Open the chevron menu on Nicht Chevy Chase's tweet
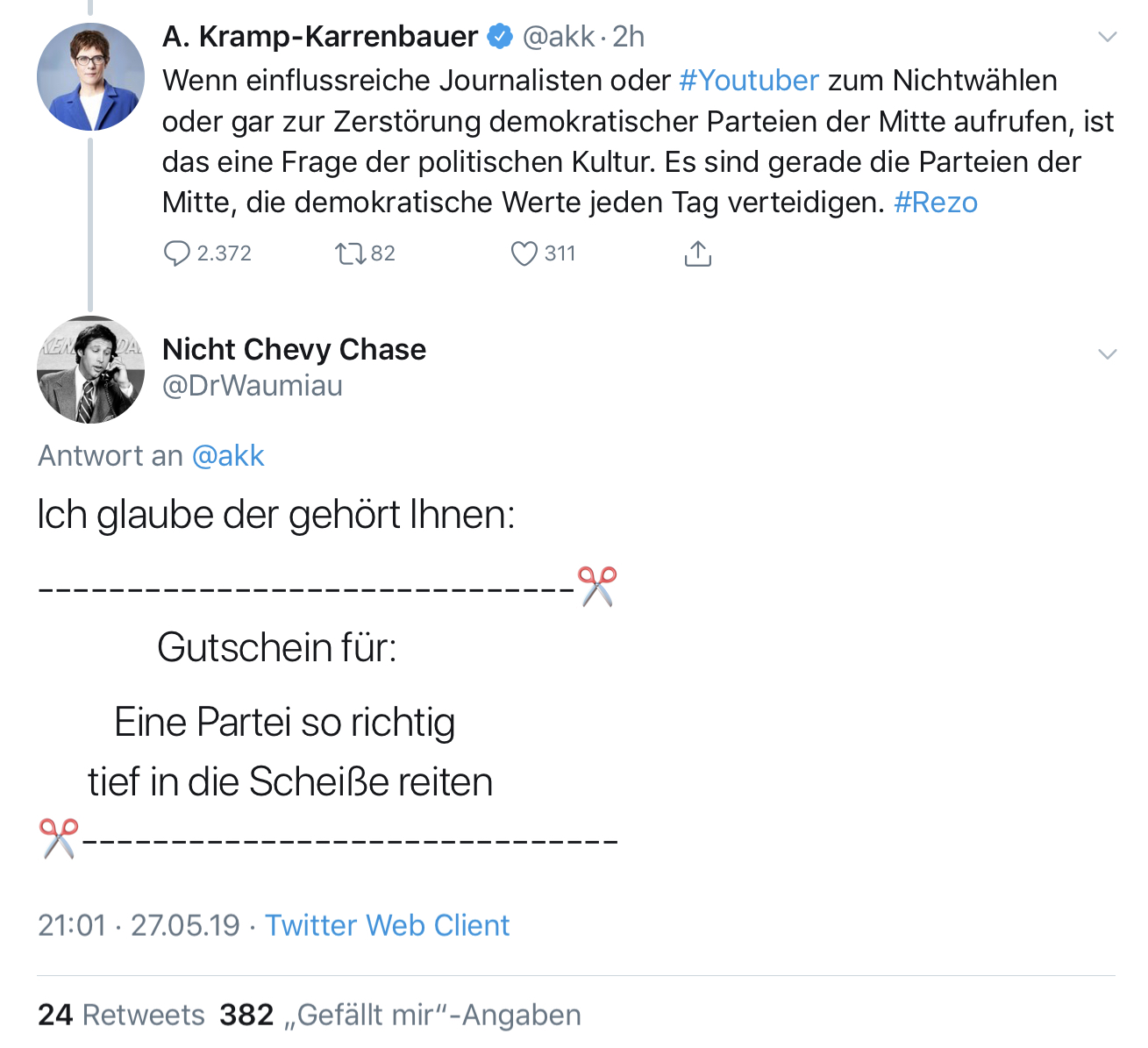Image resolution: width=1148 pixels, height=1048 pixels. tap(1108, 354)
